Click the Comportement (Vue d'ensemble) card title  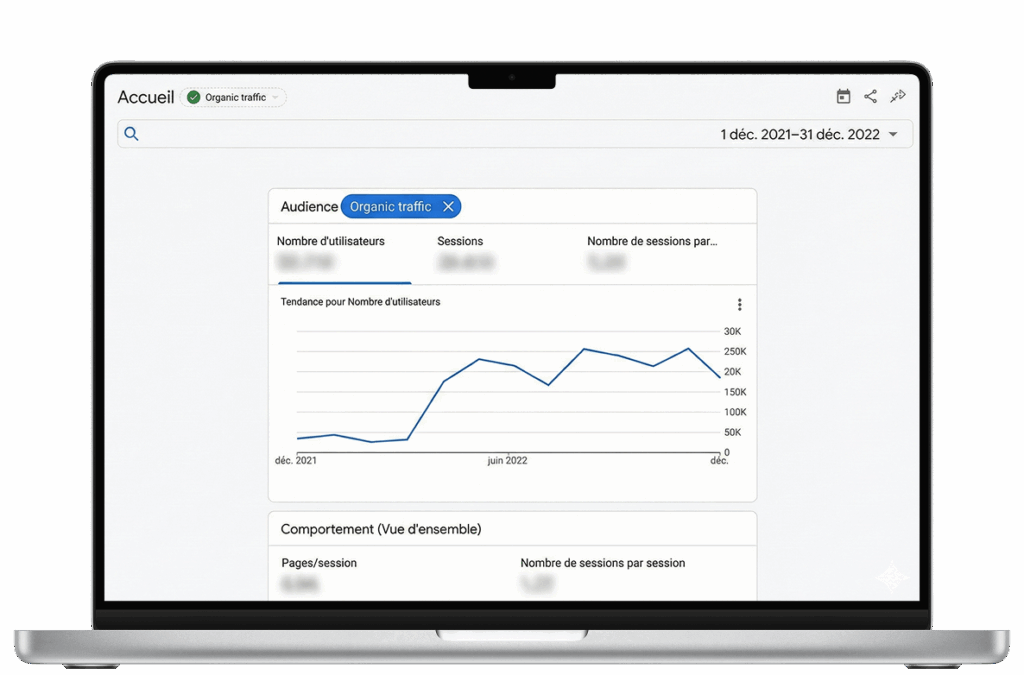pyautogui.click(x=381, y=529)
